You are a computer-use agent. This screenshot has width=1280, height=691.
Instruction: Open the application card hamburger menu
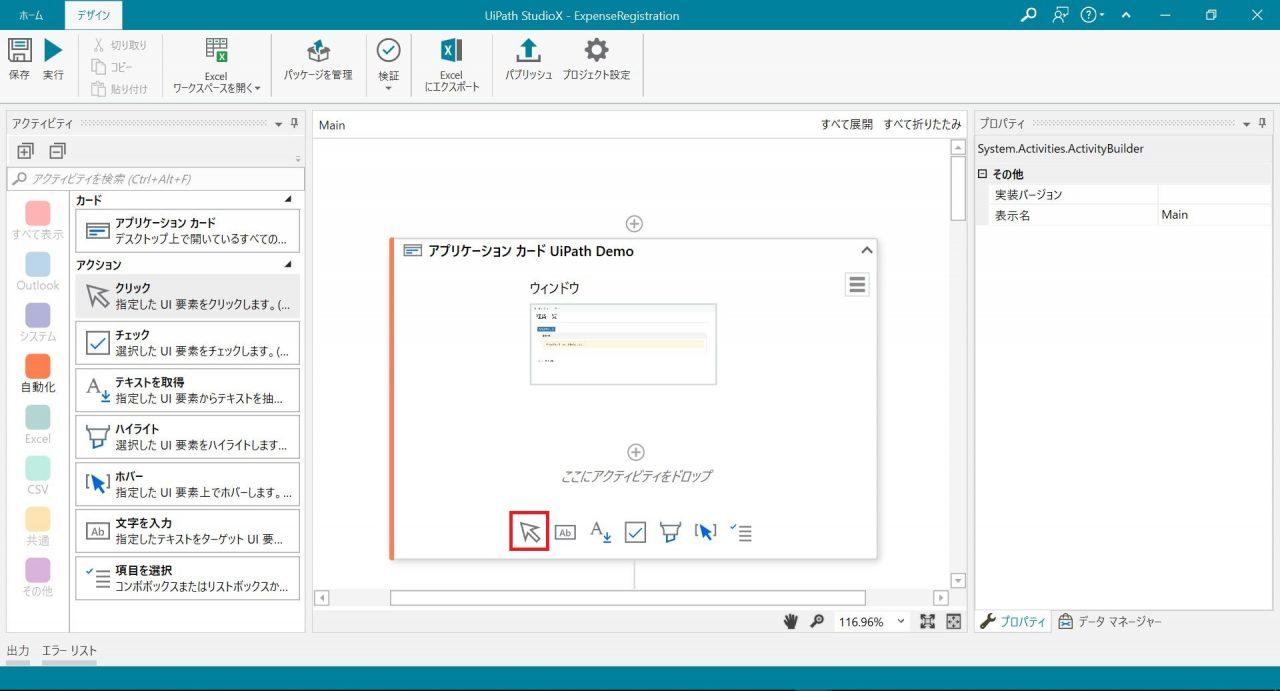point(857,285)
